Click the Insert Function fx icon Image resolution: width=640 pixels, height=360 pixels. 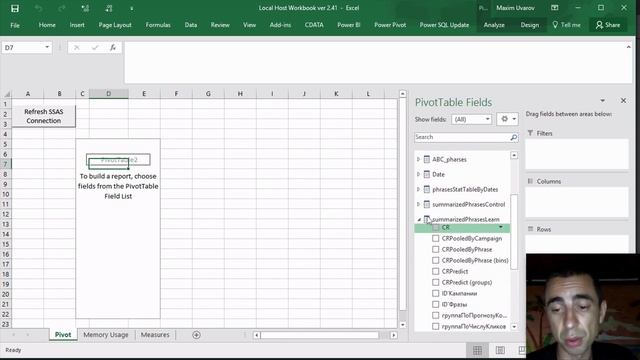[113, 47]
